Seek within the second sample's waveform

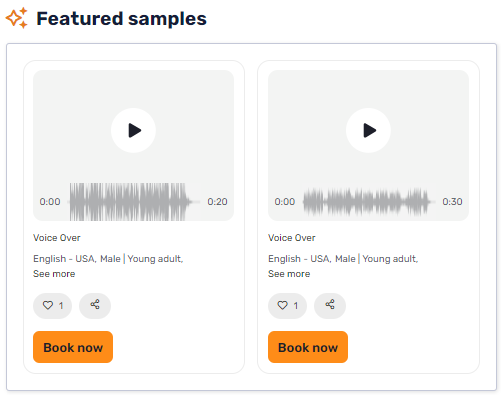(x=369, y=202)
